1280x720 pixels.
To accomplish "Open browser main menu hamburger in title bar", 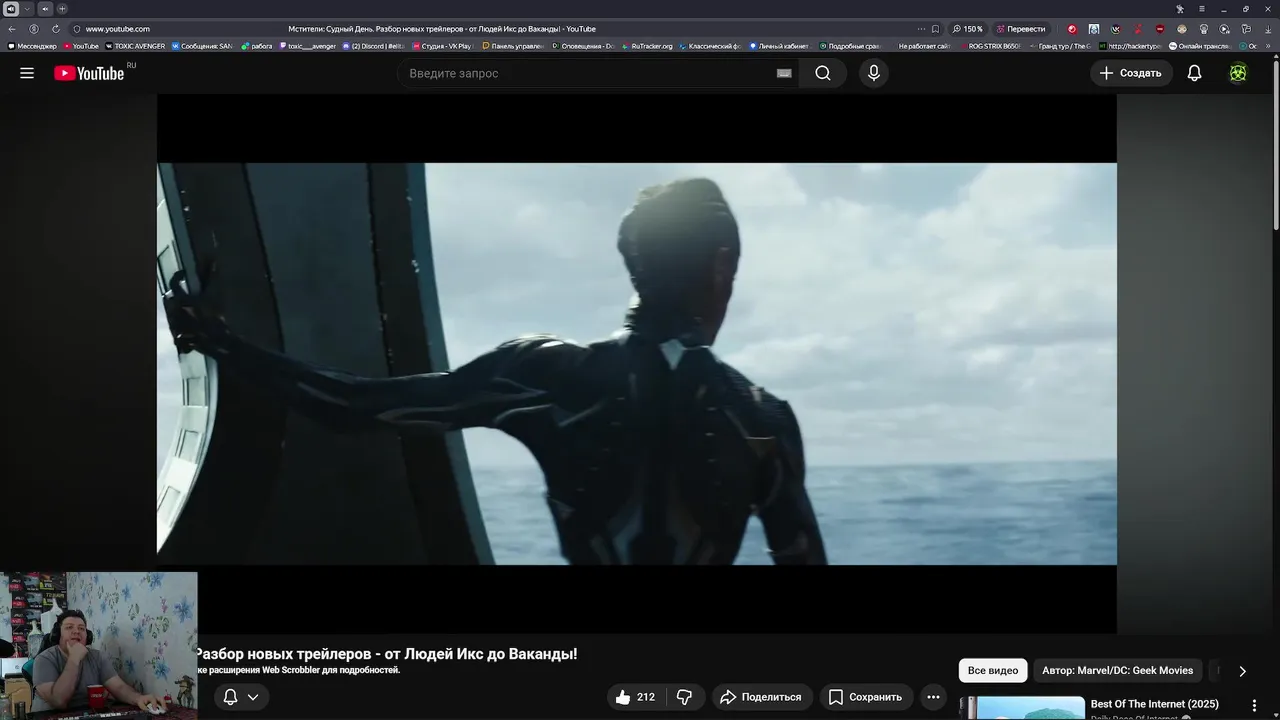I will click(x=1201, y=9).
